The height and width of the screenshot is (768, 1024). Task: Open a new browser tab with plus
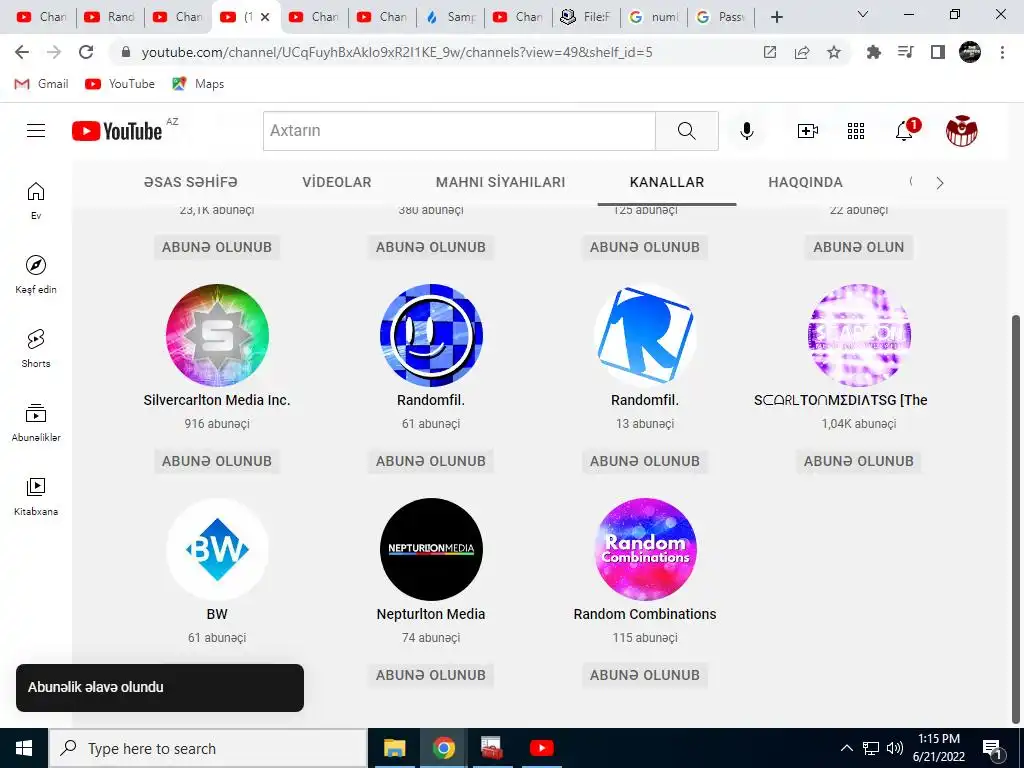(776, 17)
